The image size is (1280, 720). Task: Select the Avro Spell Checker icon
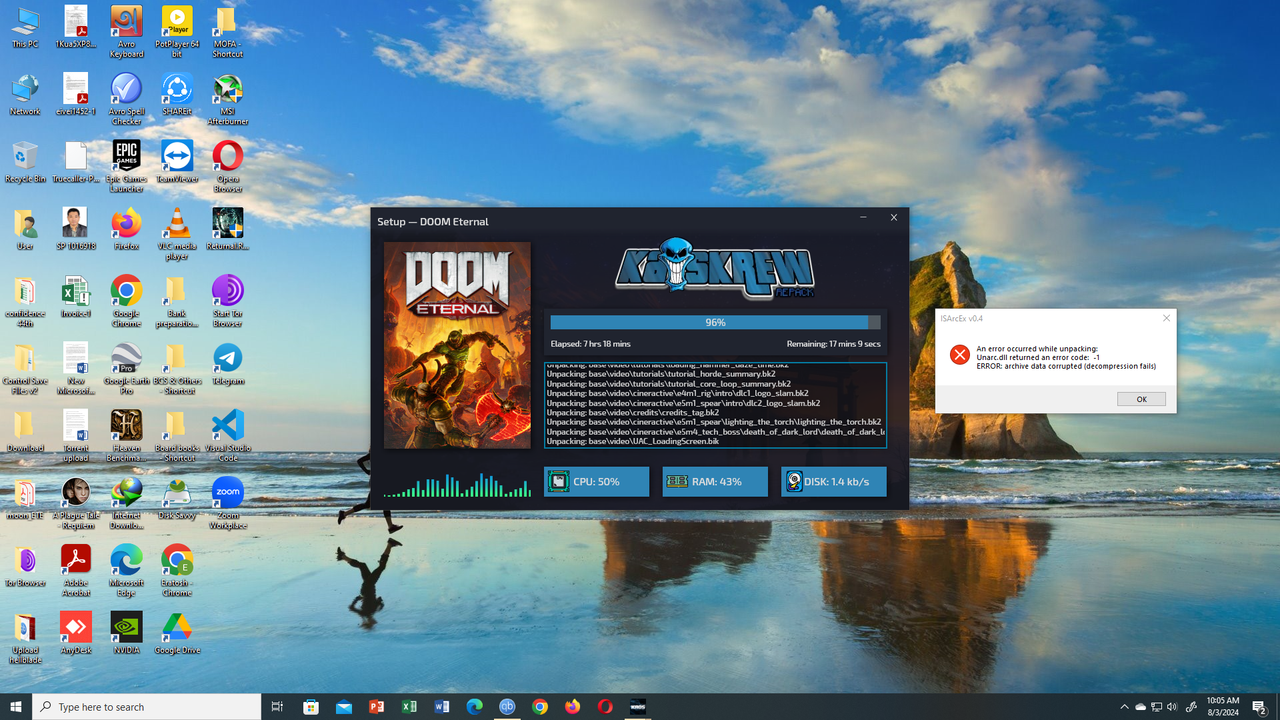(126, 99)
